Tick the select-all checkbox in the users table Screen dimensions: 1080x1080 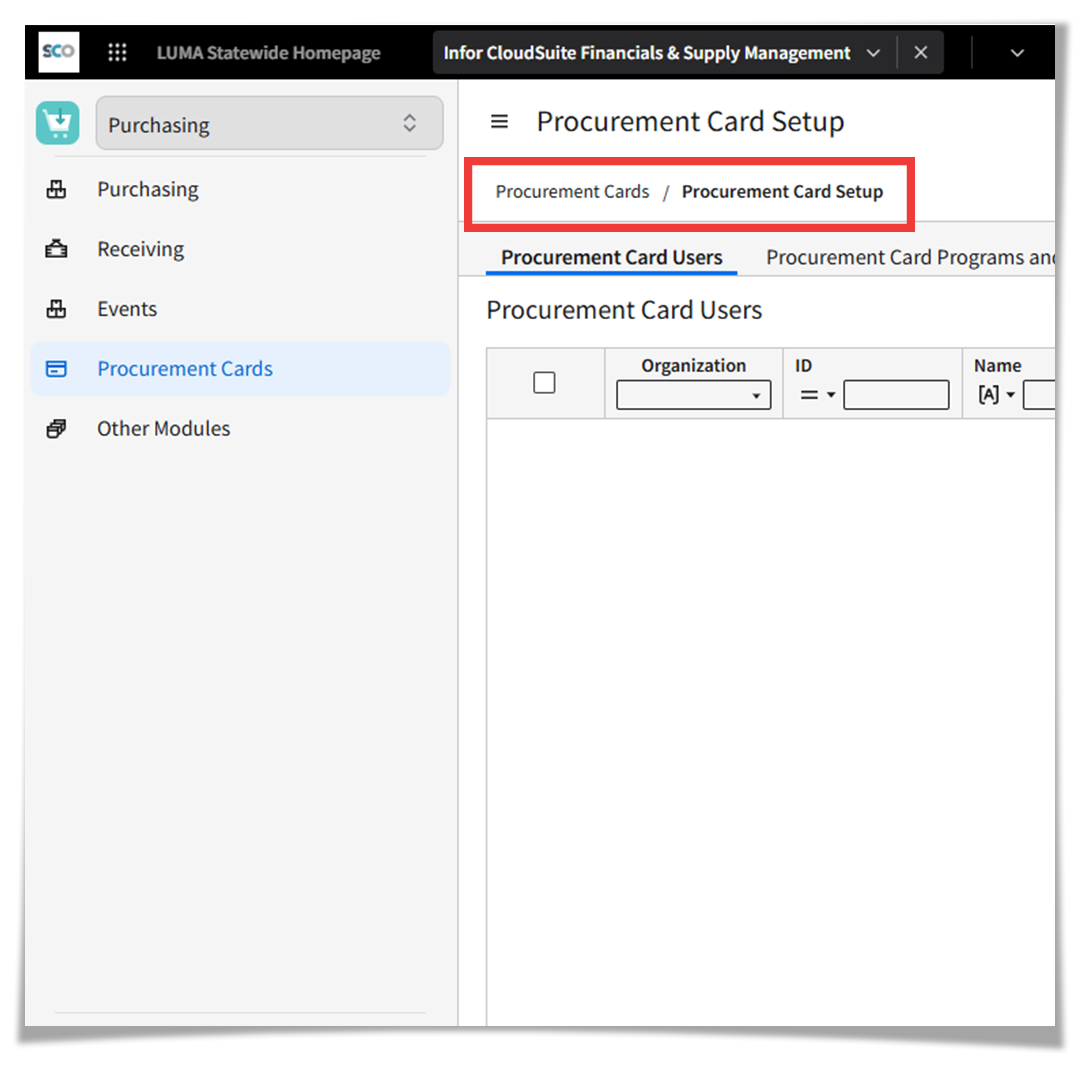tap(544, 382)
